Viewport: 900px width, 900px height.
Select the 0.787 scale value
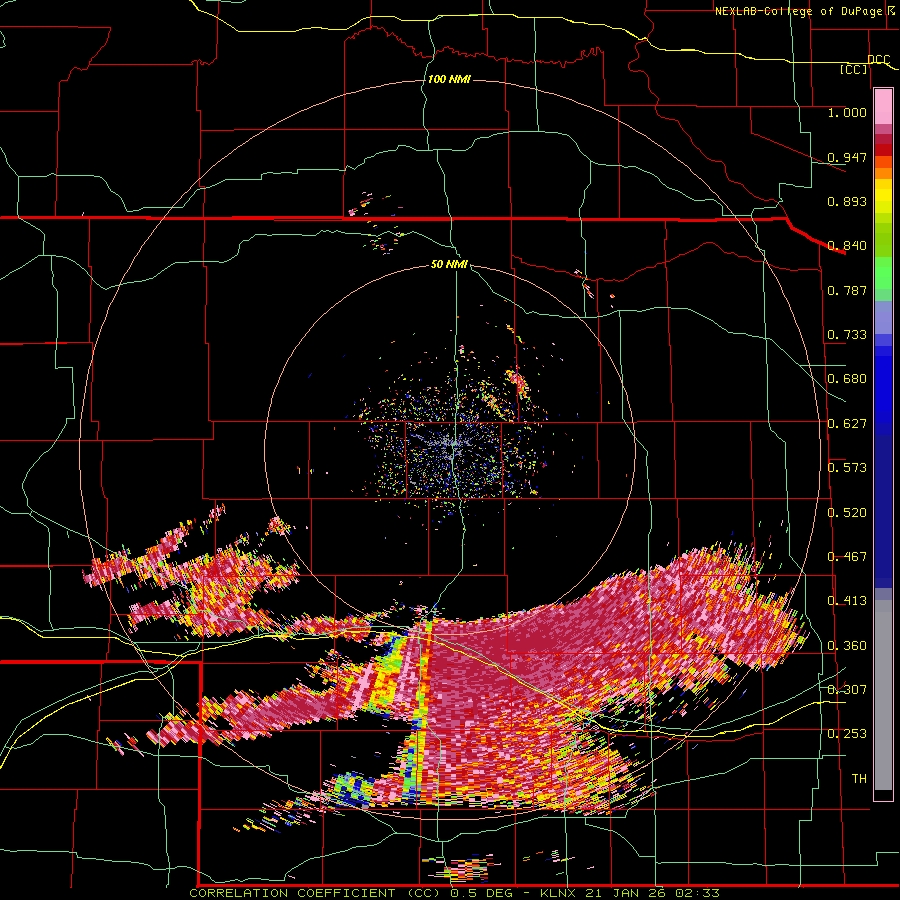point(847,290)
